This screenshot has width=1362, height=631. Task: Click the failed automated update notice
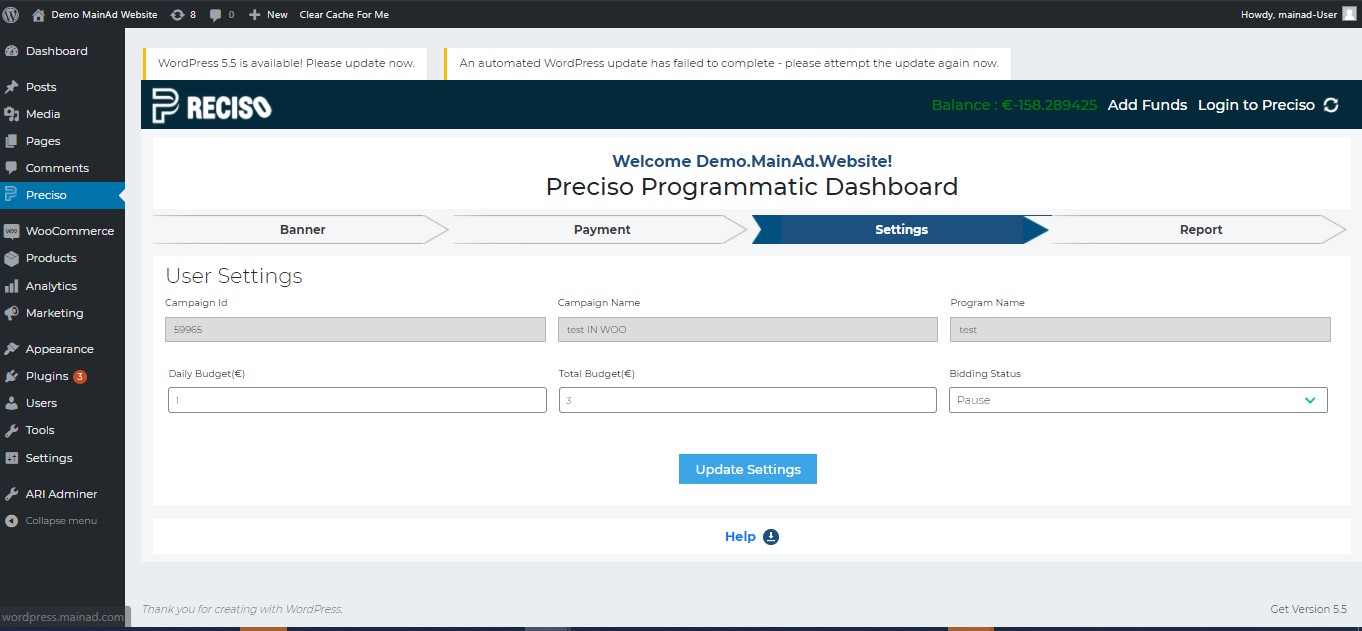pyautogui.click(x=729, y=63)
